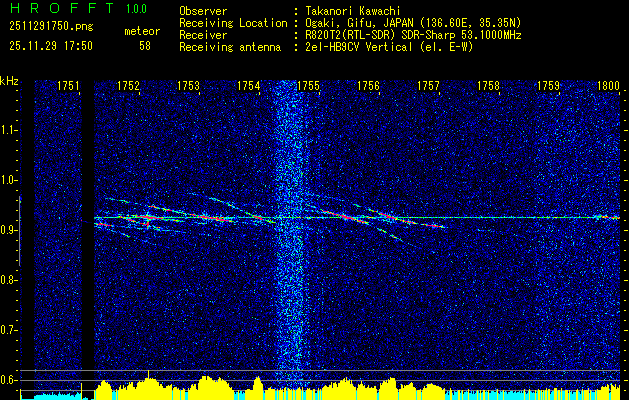
Task: Click the Receiver field label
Action: pyautogui.click(x=203, y=35)
